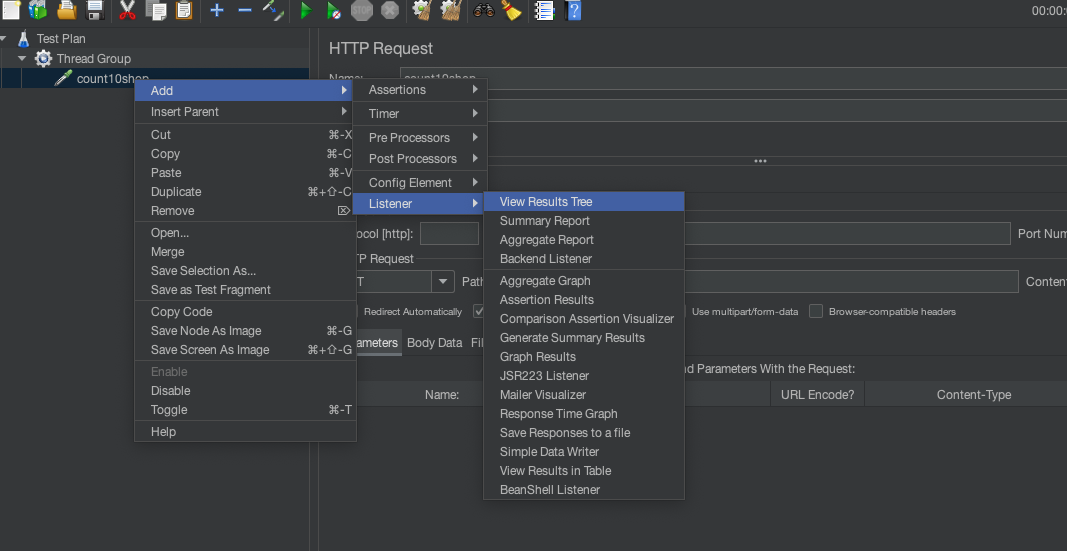The width and height of the screenshot is (1067, 551).
Task: Choose View Results in Table
Action: (584, 471)
